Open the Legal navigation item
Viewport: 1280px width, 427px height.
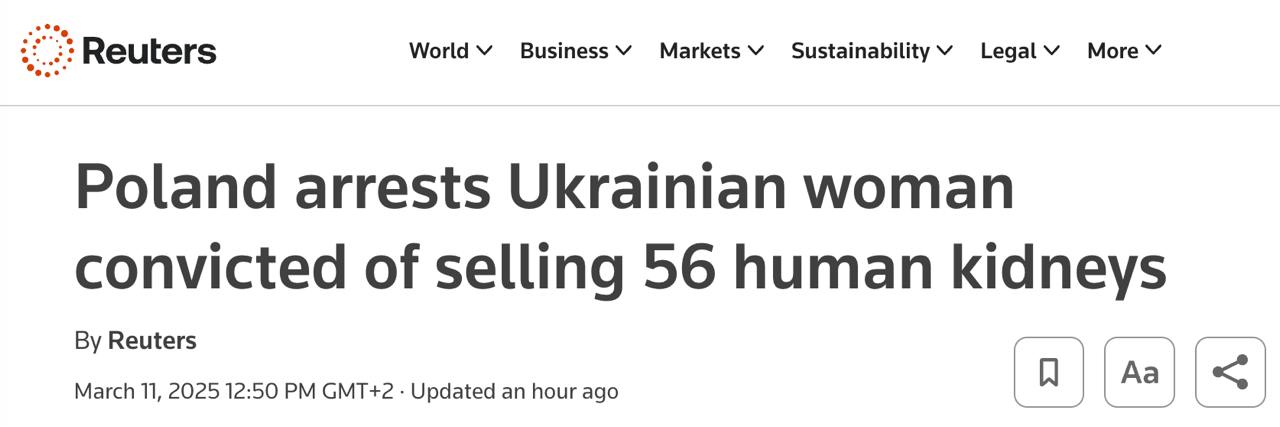[1008, 51]
